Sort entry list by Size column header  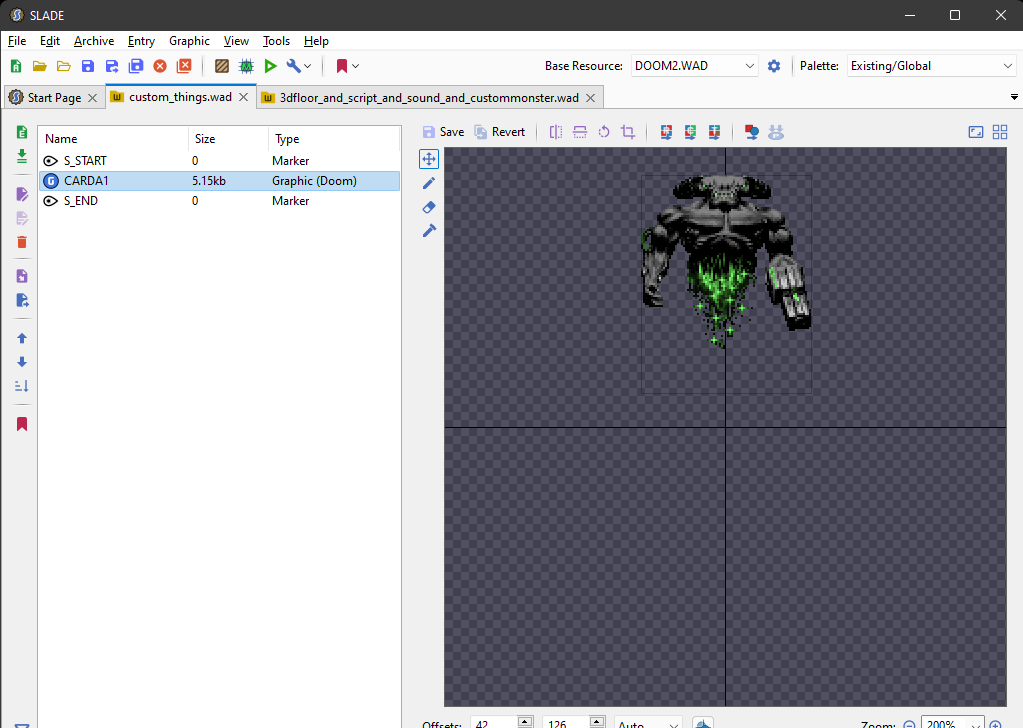(x=228, y=139)
